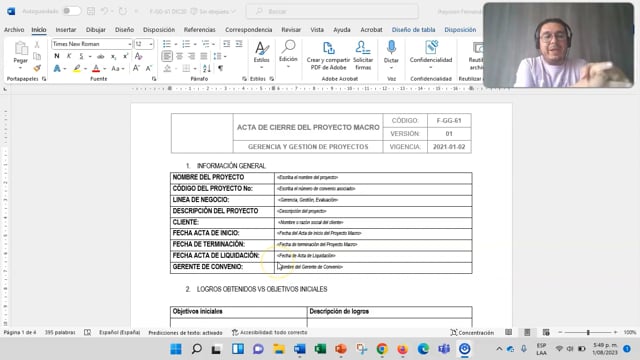
Task: Open Excel from the taskbar
Action: click(x=320, y=349)
